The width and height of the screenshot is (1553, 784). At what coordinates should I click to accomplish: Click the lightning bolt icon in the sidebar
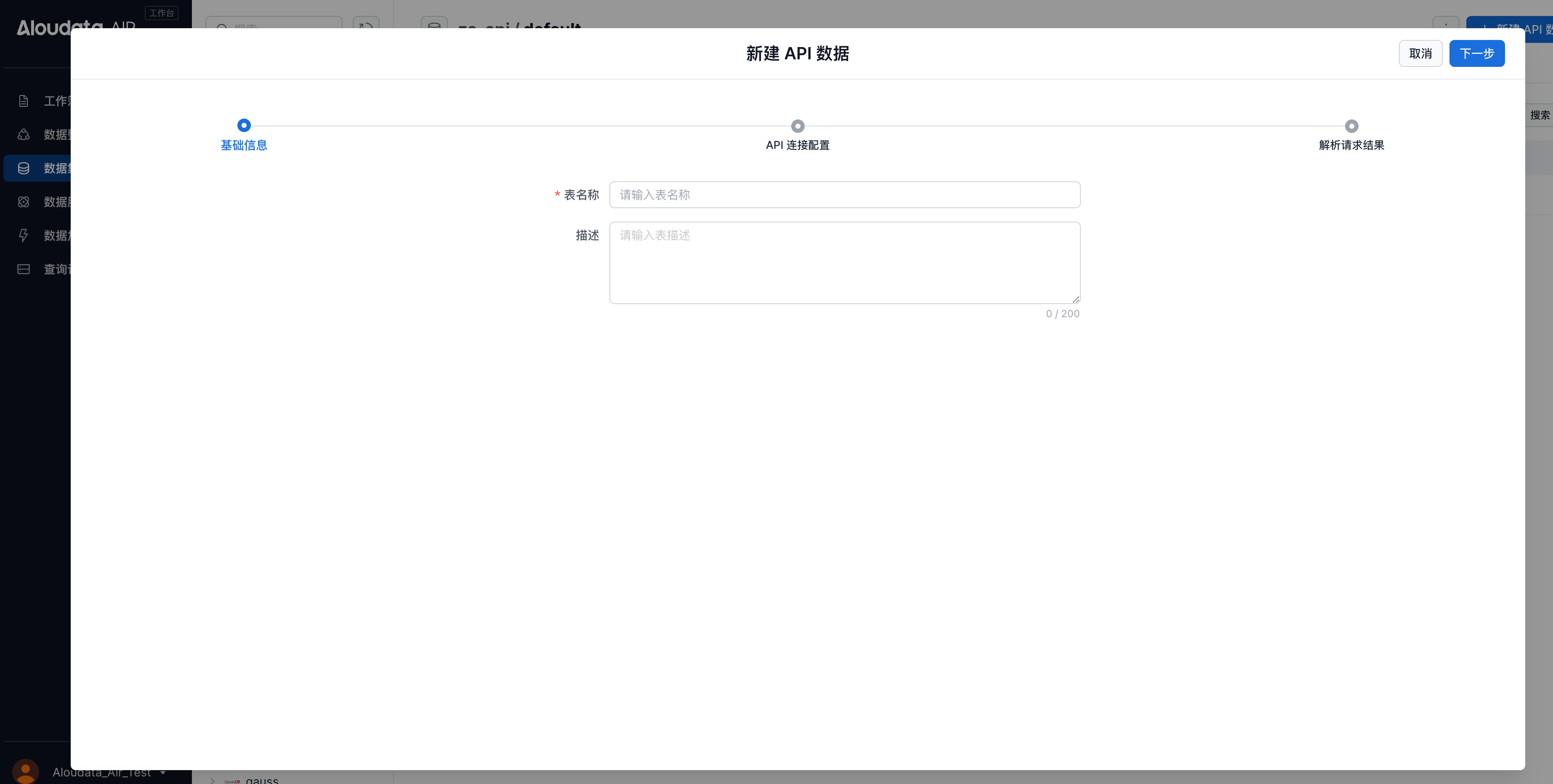pos(24,235)
